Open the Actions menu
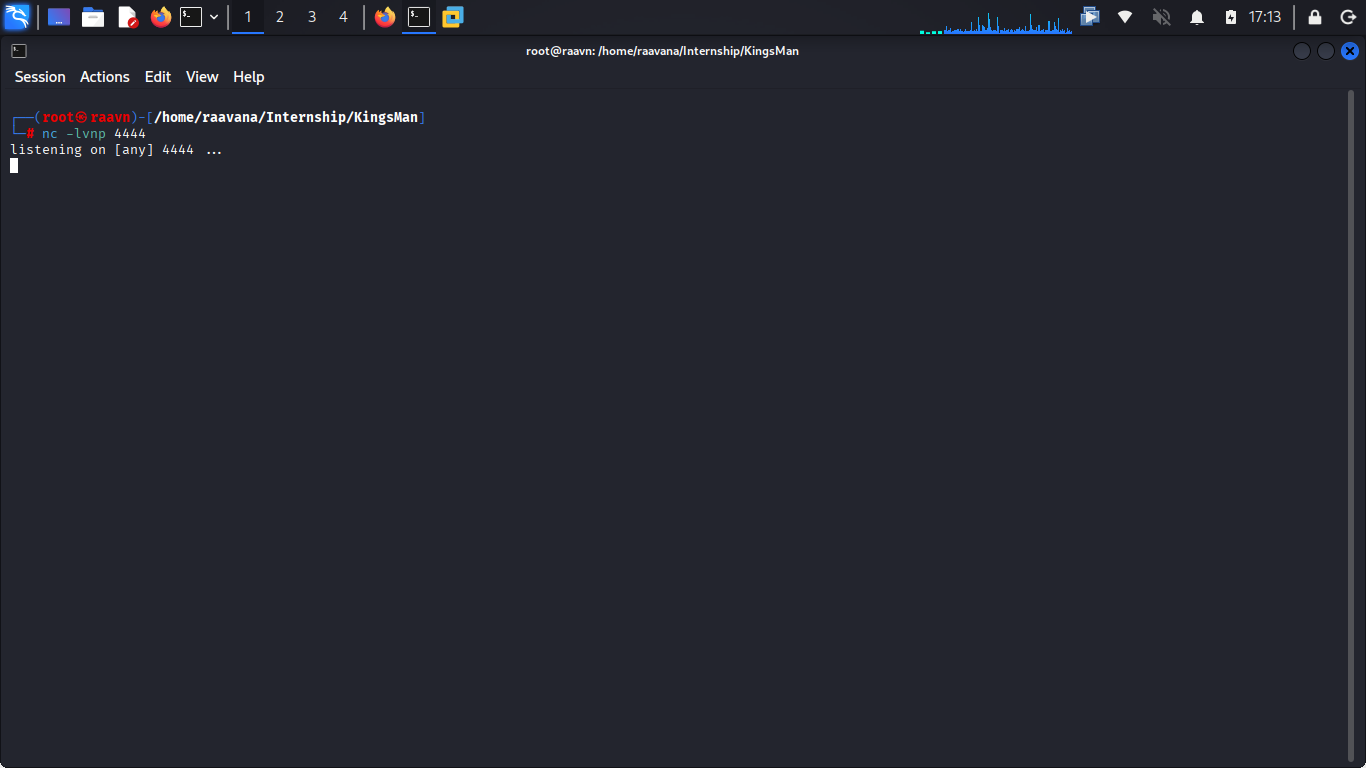 coord(105,77)
